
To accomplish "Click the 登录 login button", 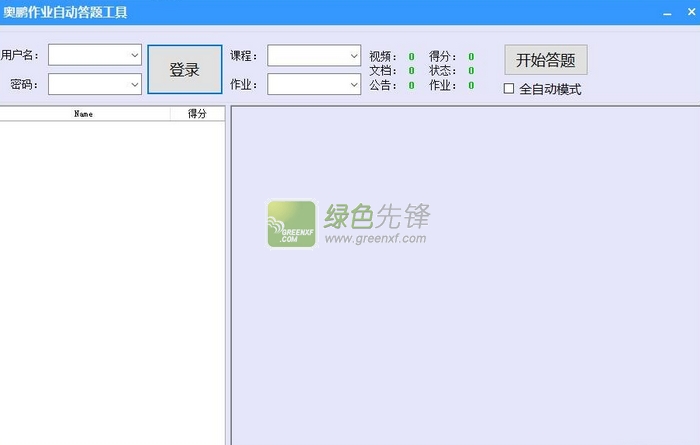I will (185, 69).
